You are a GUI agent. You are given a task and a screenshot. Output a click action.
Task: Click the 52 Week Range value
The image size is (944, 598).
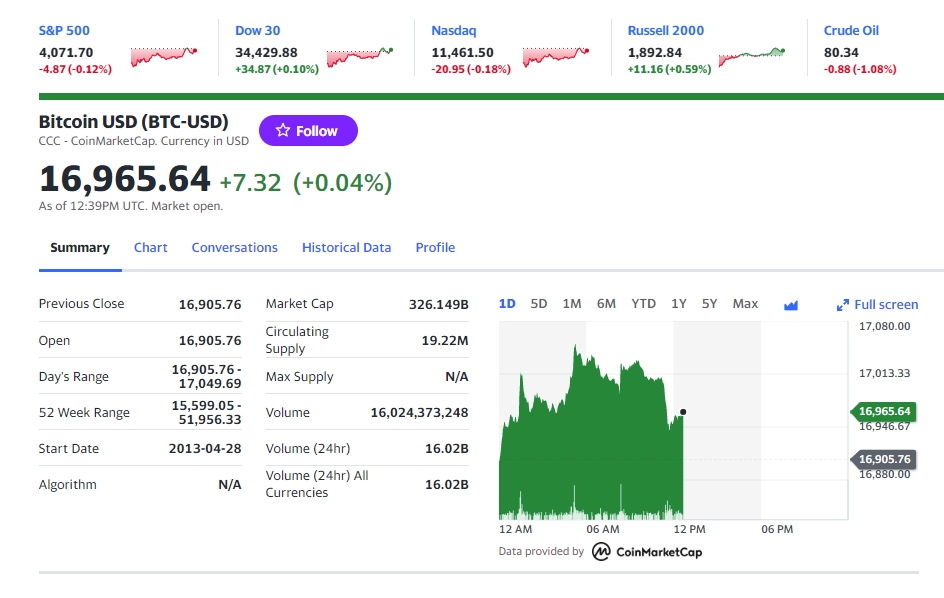[206, 413]
